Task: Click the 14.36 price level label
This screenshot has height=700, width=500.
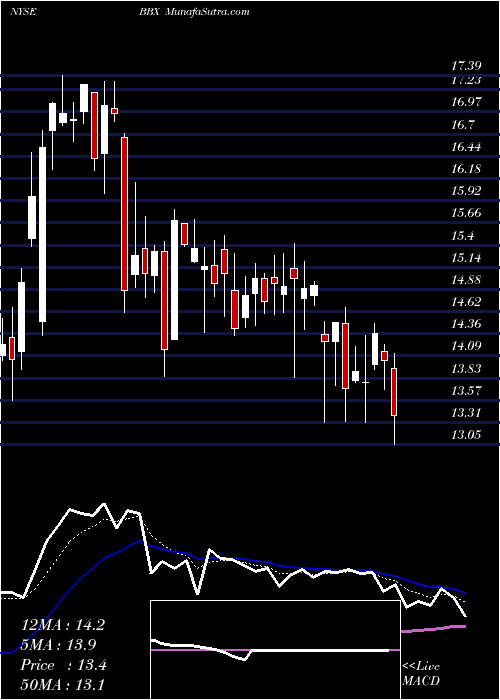Action: (466, 324)
